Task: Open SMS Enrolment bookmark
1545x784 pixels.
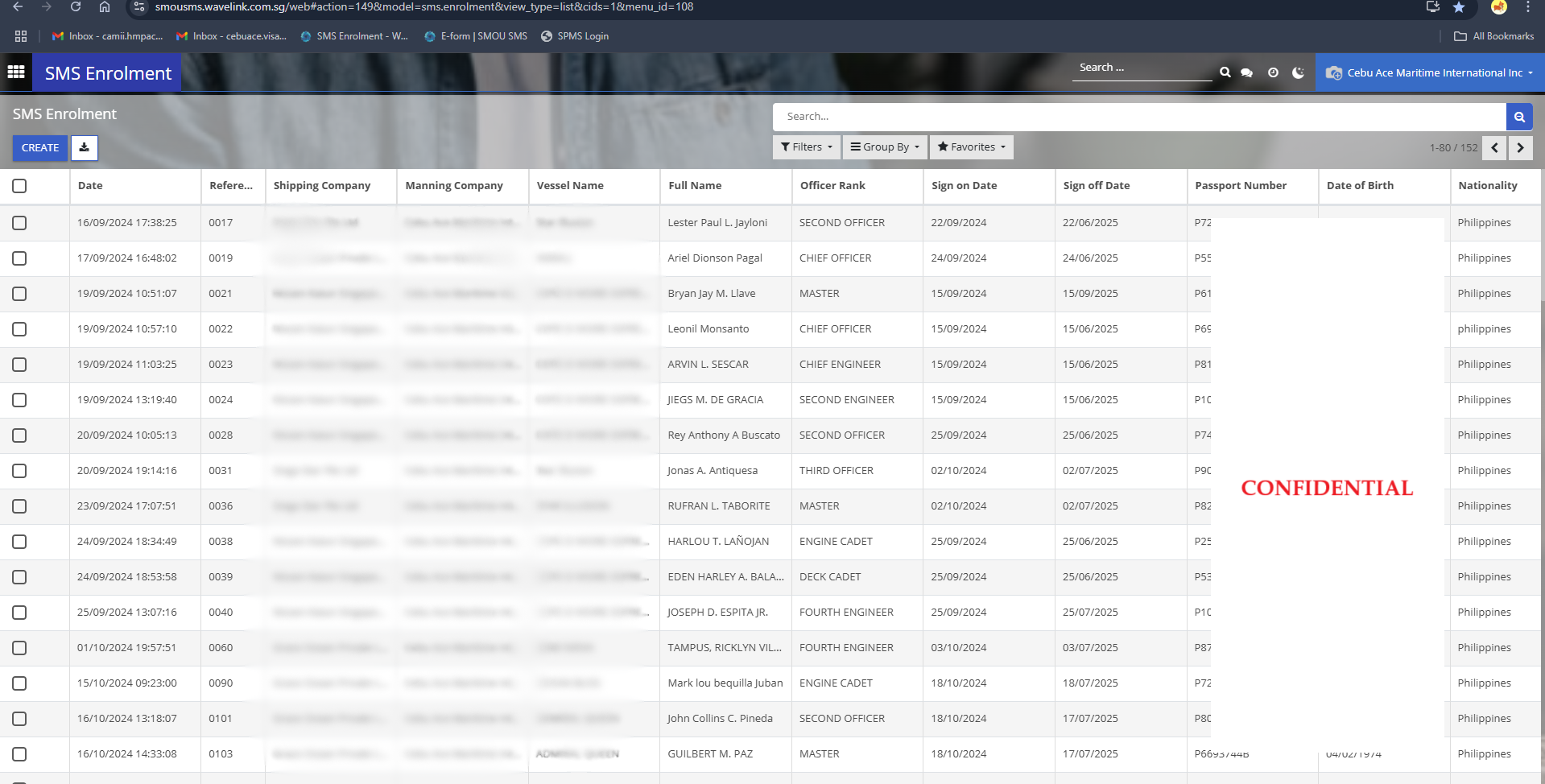Action: (354, 36)
